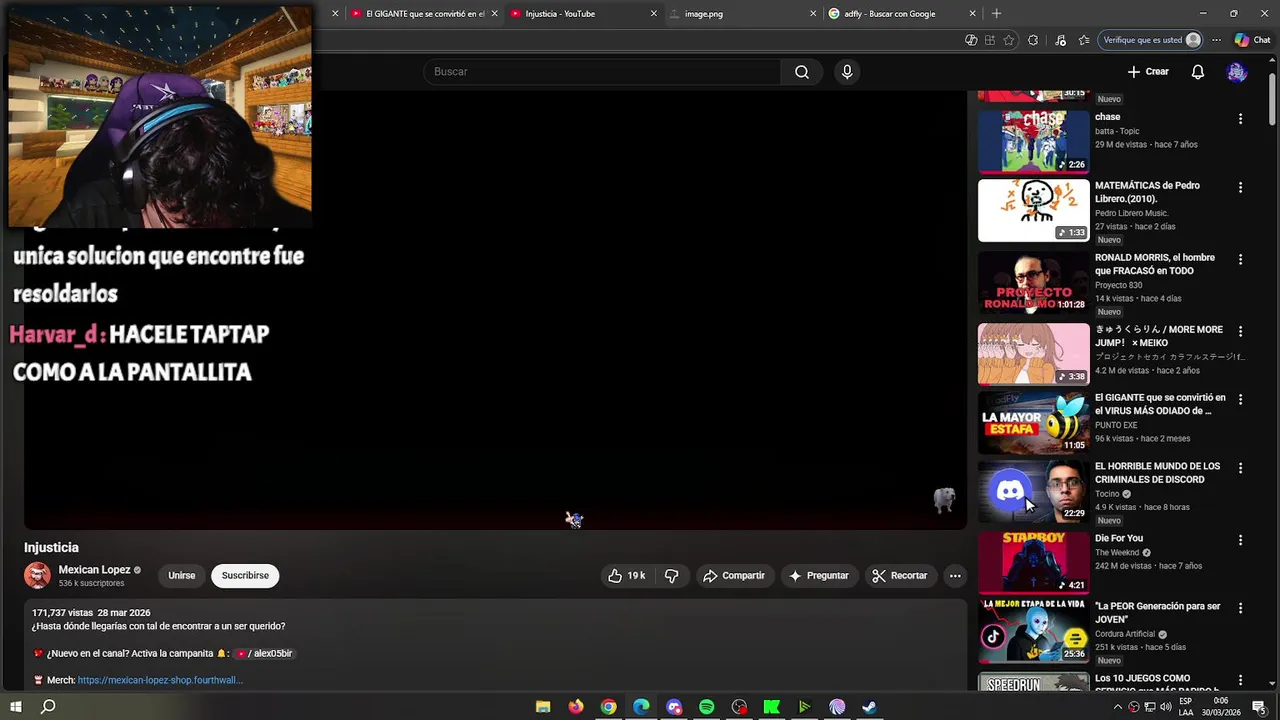Open the alex05bir channel link

coord(264,654)
